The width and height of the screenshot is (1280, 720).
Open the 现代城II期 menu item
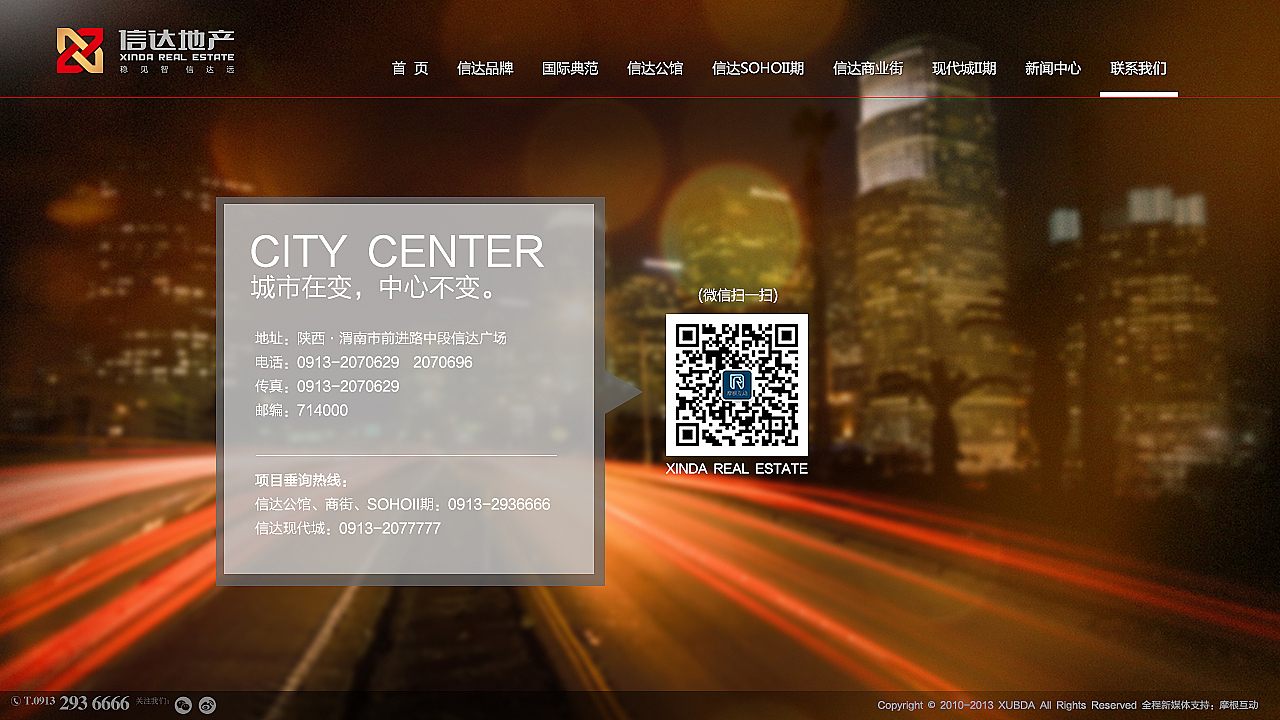pos(964,68)
